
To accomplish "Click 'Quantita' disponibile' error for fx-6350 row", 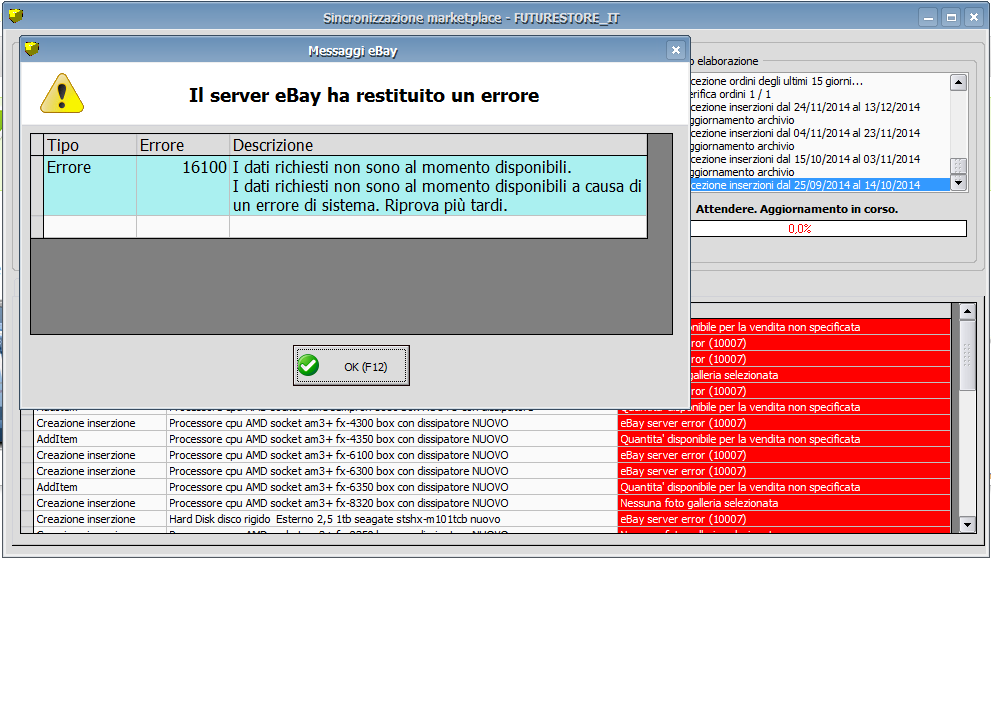I will coord(784,487).
